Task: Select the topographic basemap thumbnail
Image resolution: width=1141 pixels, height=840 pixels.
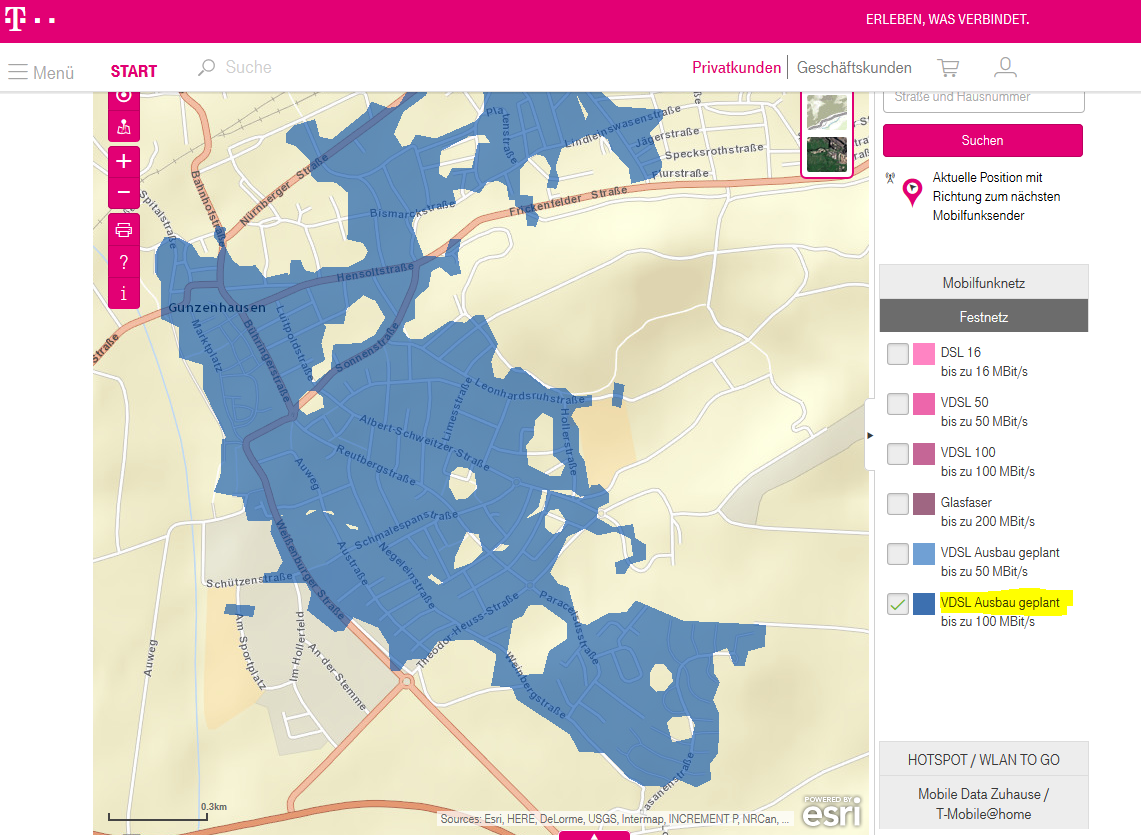Action: pos(827,112)
